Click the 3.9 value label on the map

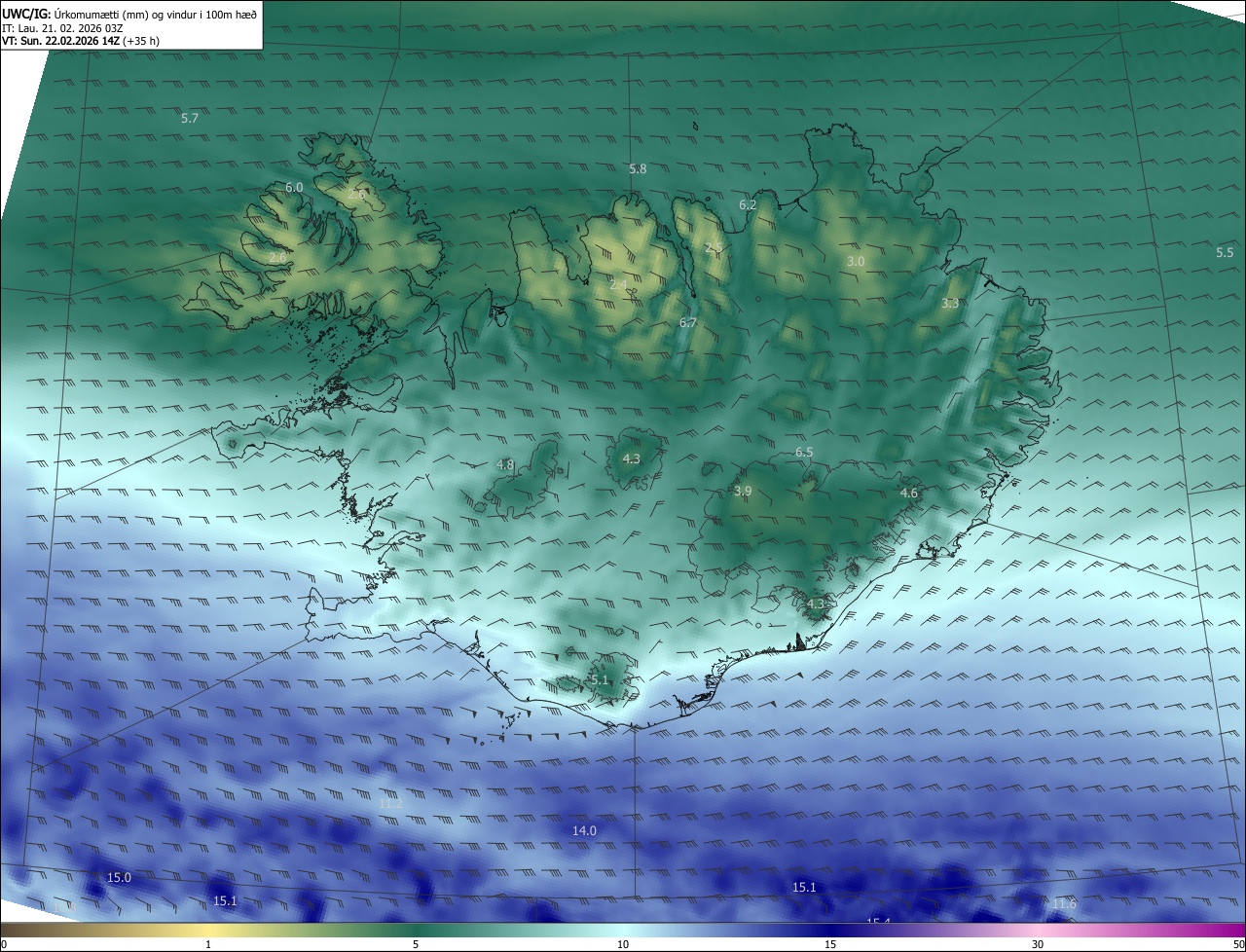point(743,491)
